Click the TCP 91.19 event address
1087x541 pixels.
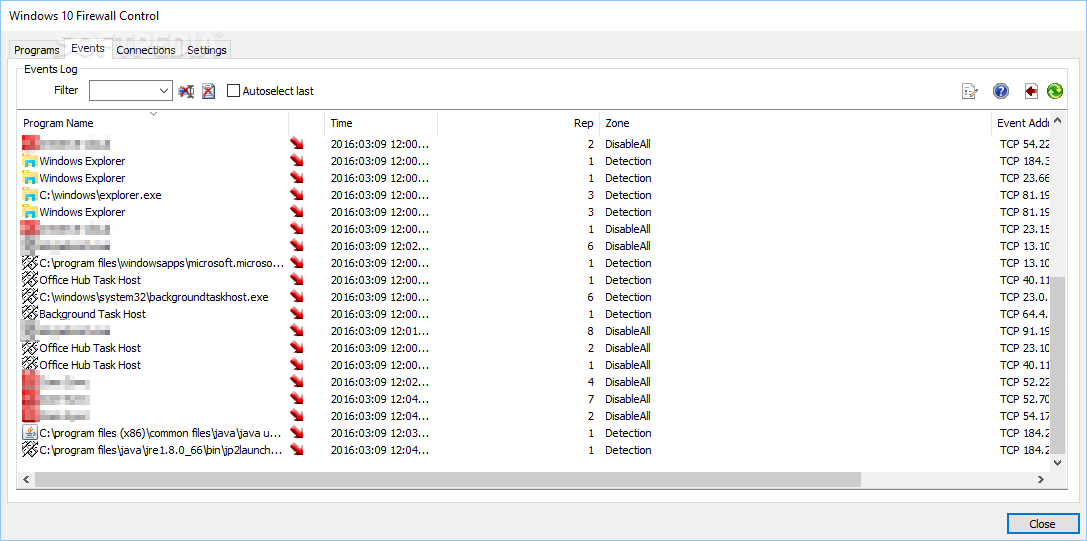pyautogui.click(x=1025, y=331)
